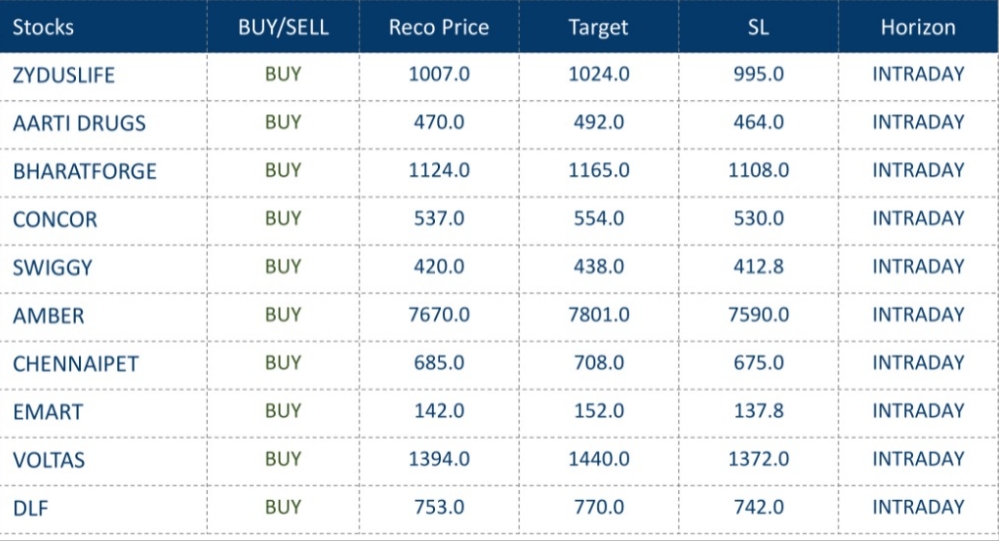Click INTRADAY in the ZYDUSLIFE row

click(918, 75)
